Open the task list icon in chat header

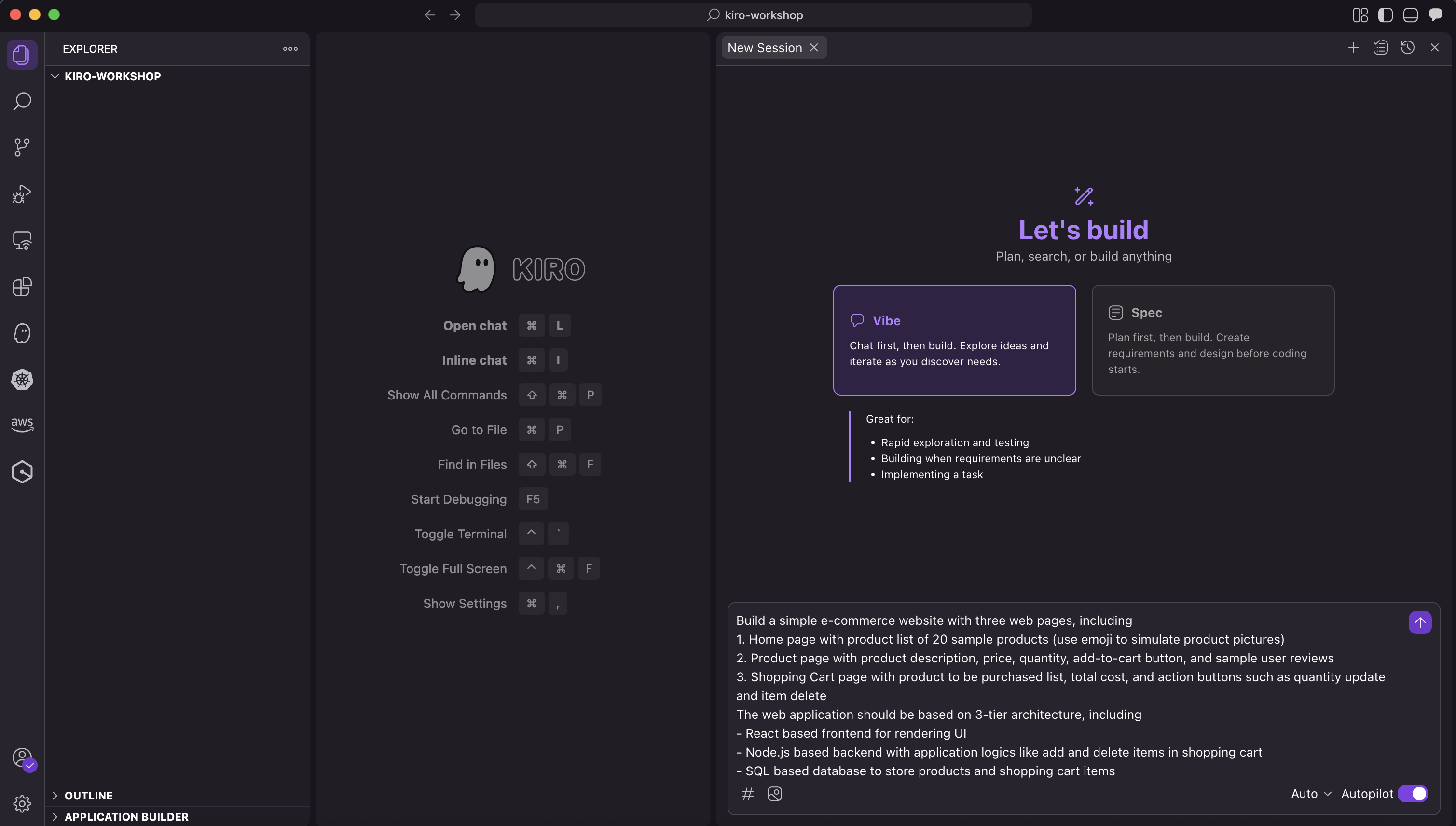click(x=1381, y=48)
